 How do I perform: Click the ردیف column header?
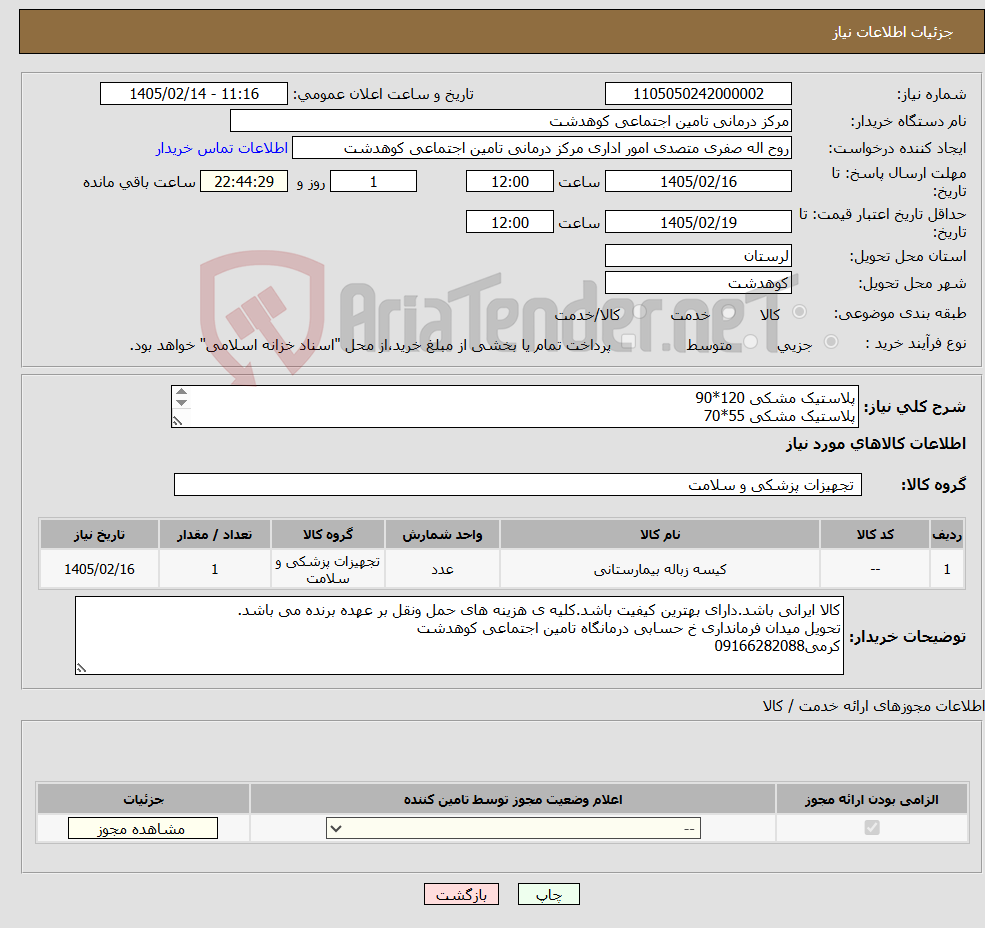click(947, 535)
